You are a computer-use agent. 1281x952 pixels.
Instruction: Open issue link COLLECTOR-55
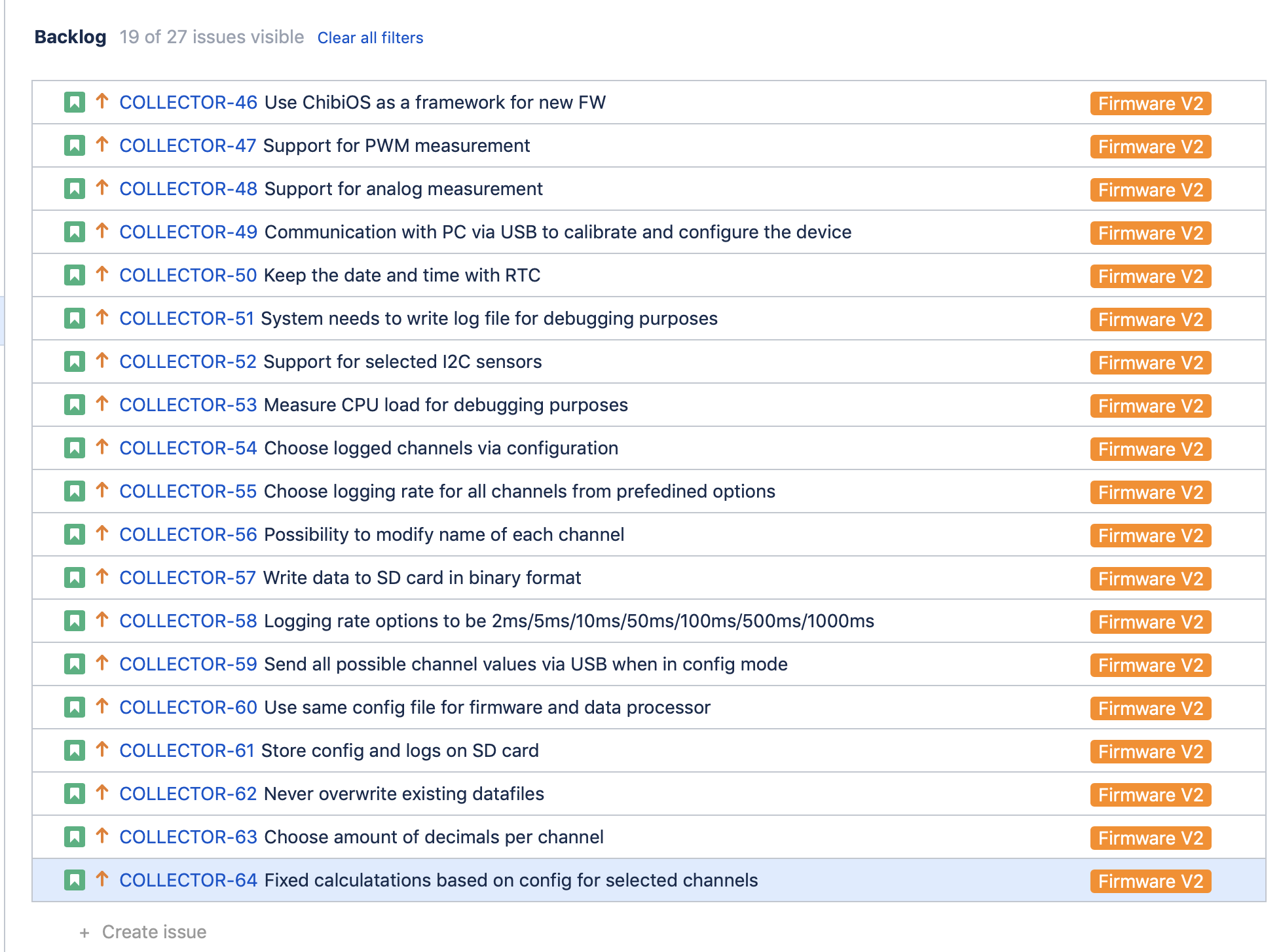(188, 492)
